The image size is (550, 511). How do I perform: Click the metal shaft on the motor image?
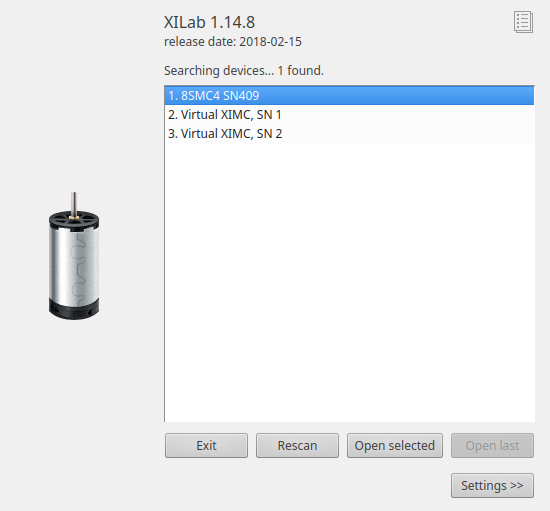tap(74, 204)
